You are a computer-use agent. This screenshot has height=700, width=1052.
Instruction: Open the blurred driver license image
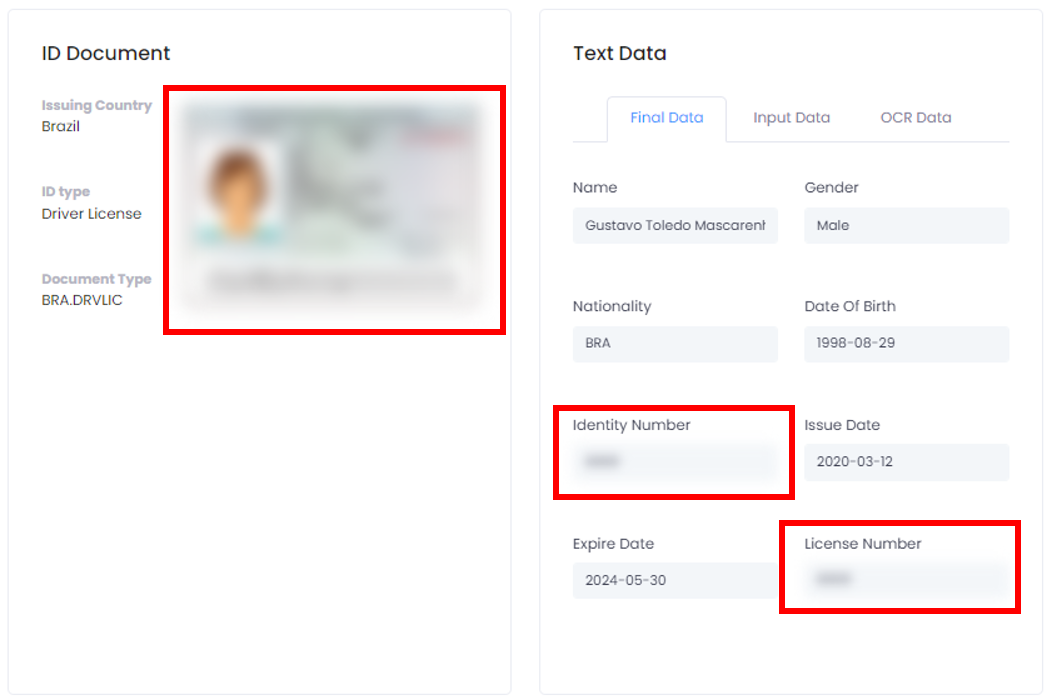tap(334, 209)
